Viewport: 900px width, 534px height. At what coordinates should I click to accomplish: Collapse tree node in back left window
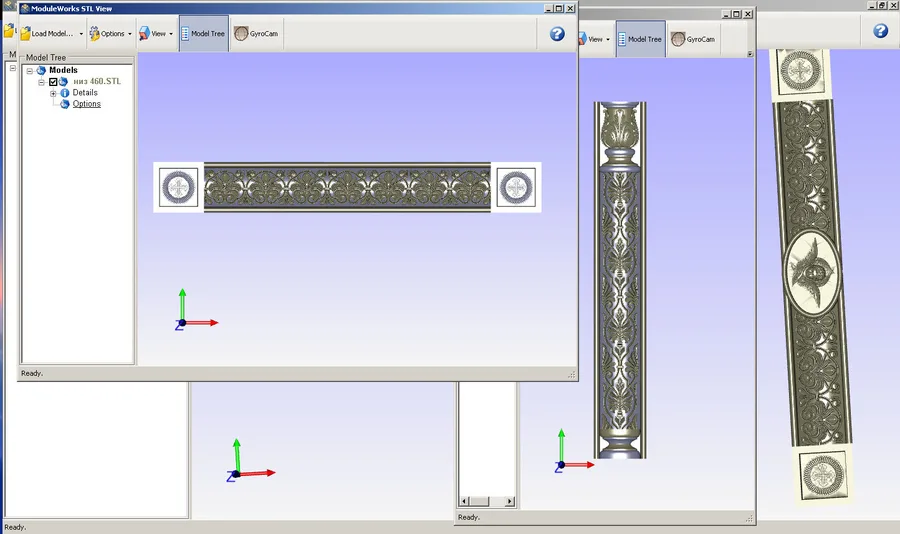point(13,68)
